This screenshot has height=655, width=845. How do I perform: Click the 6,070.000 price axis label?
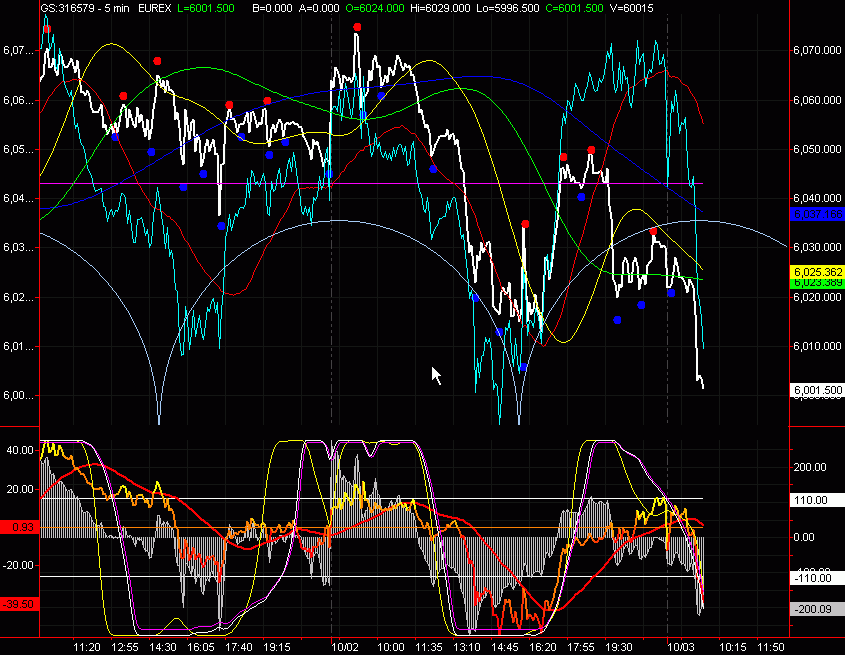(817, 50)
